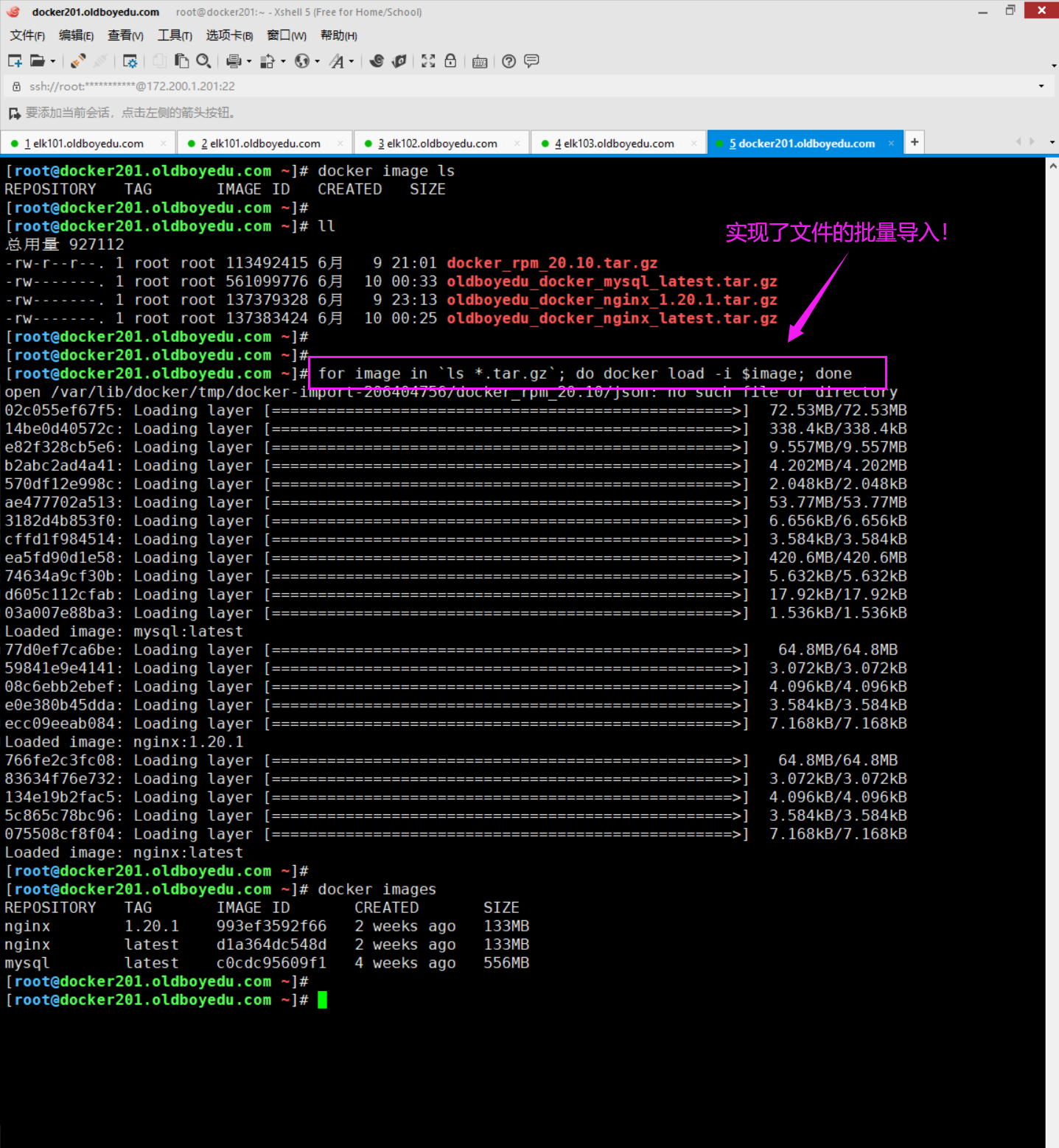Click the feedback chat bubble icon
Screen dimensions: 1059x1148
coord(531,61)
